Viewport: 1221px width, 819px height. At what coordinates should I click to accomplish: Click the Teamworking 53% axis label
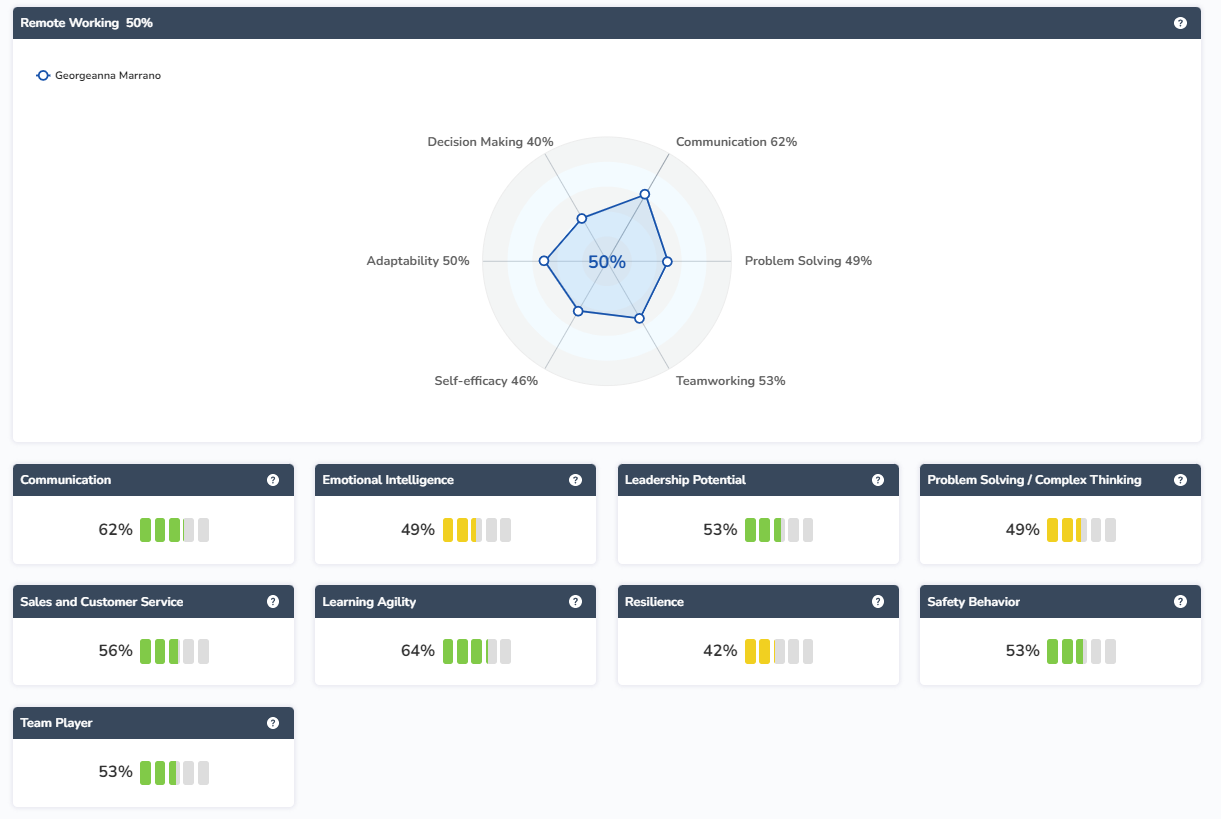pos(730,381)
